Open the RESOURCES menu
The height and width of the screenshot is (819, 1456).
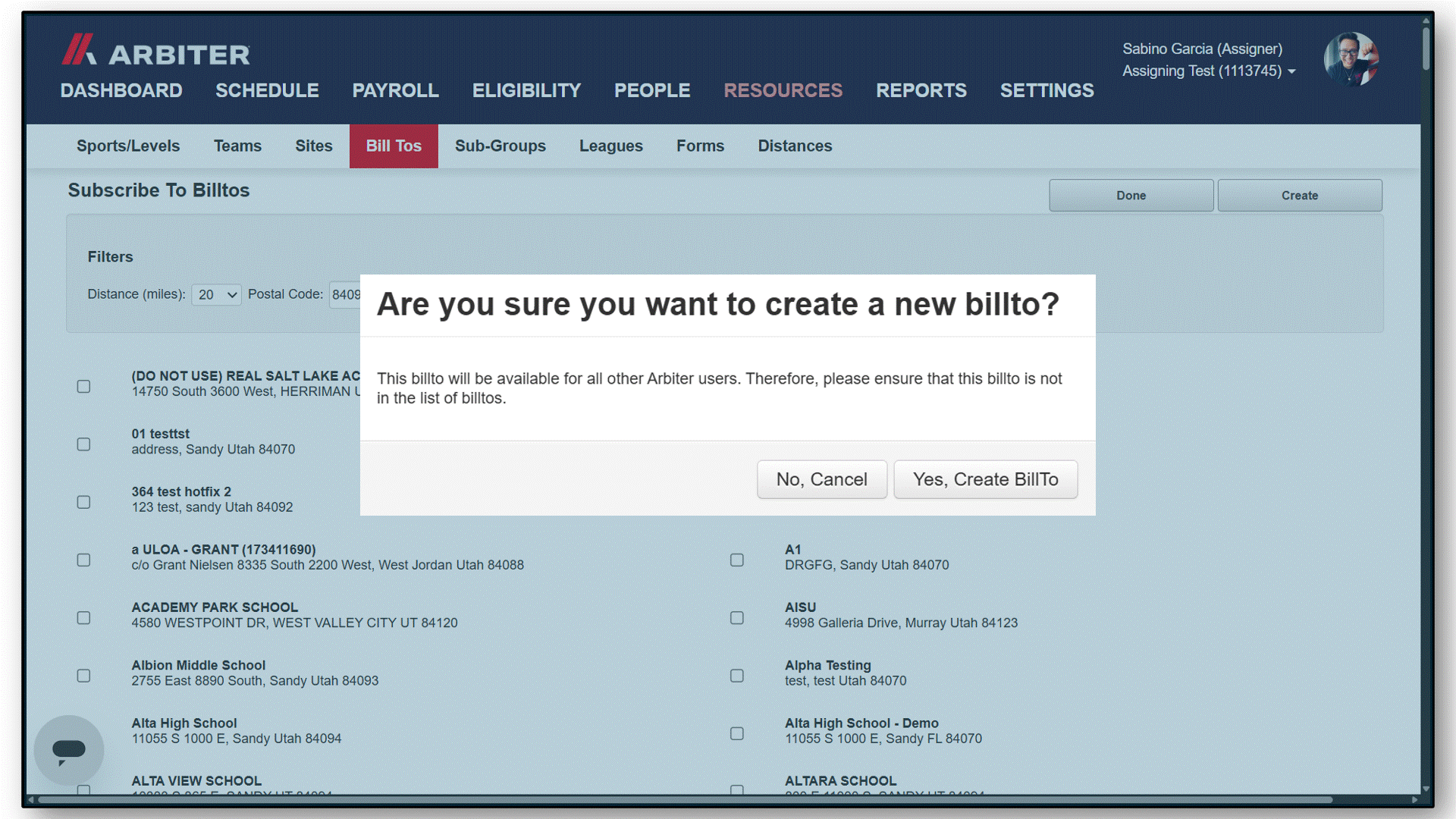tap(783, 90)
